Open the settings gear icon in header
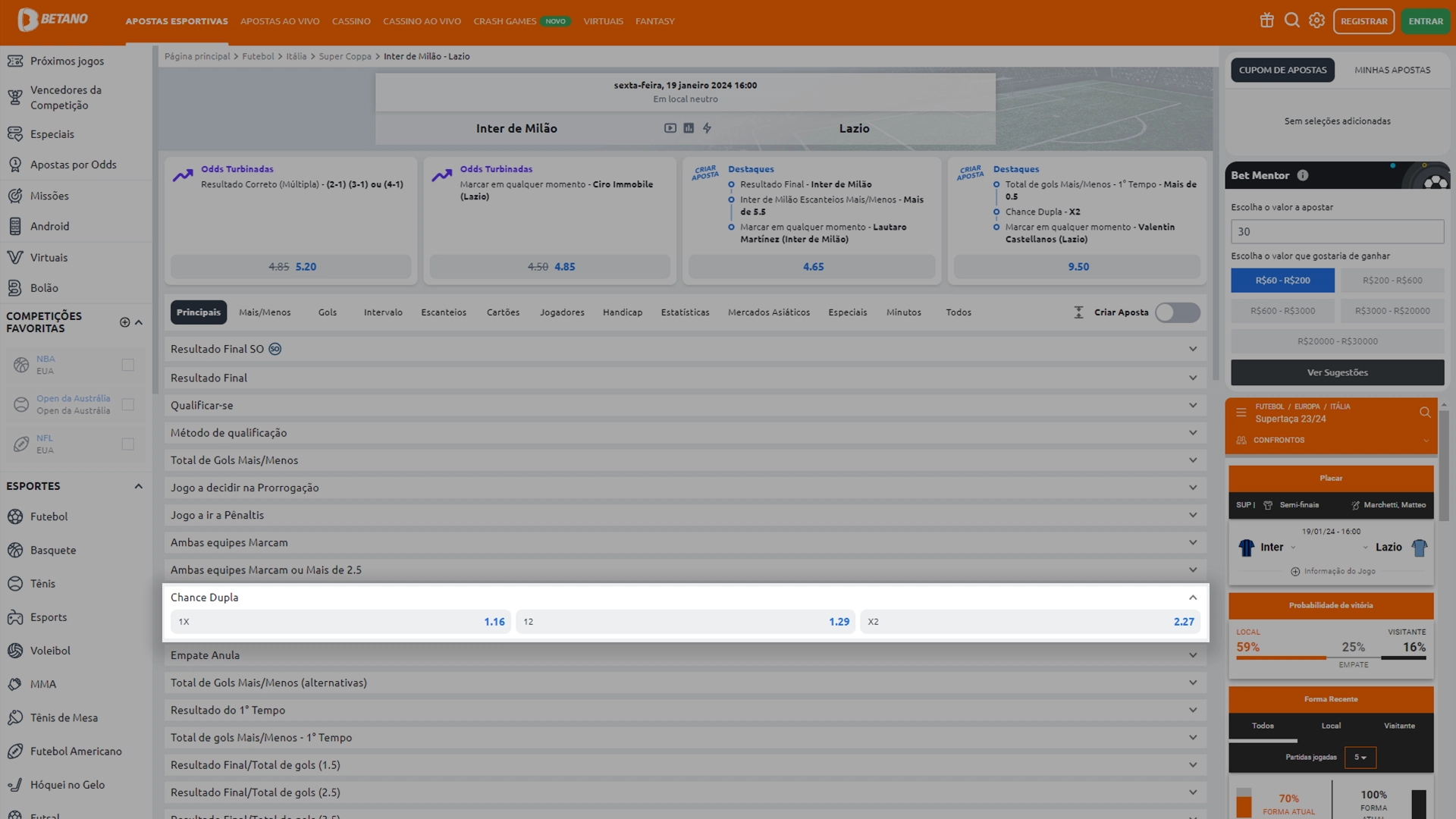 coord(1316,20)
